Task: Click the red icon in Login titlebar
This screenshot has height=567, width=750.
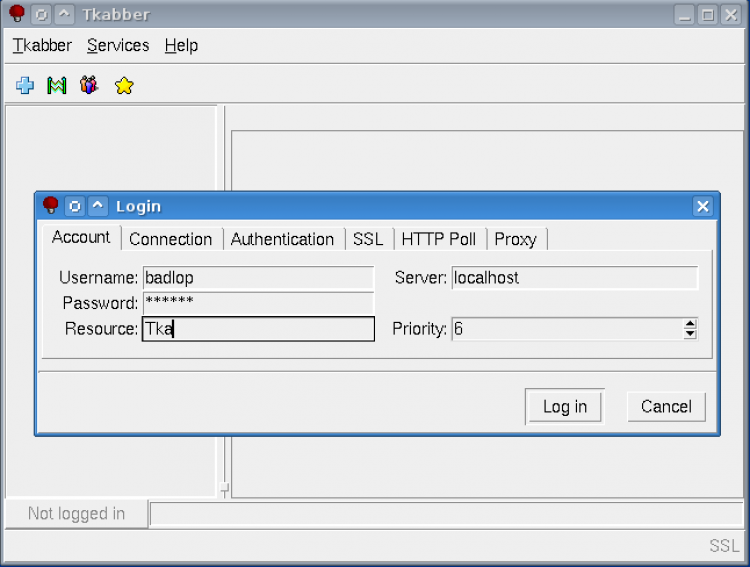Action: (50, 206)
